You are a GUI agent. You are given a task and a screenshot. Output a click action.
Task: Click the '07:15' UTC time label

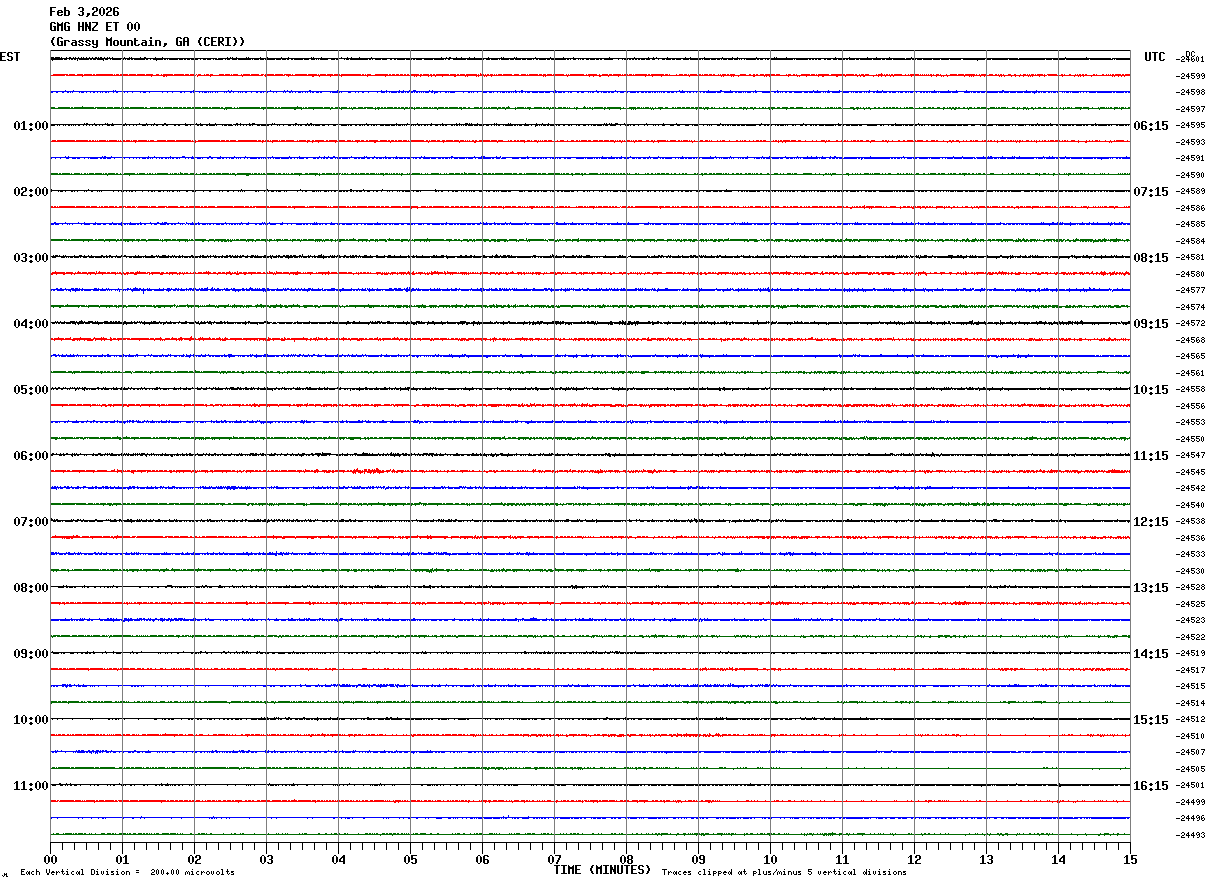click(1151, 192)
